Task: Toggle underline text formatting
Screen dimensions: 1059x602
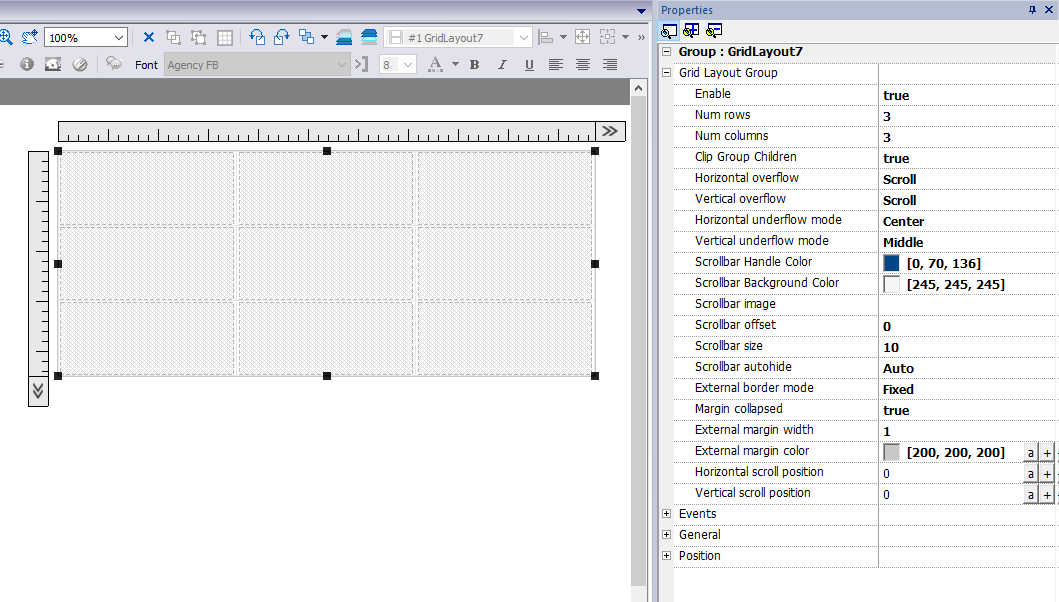Action: click(529, 65)
